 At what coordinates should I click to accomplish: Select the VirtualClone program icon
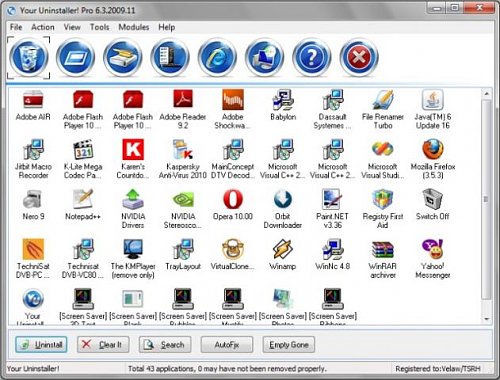[x=233, y=249]
